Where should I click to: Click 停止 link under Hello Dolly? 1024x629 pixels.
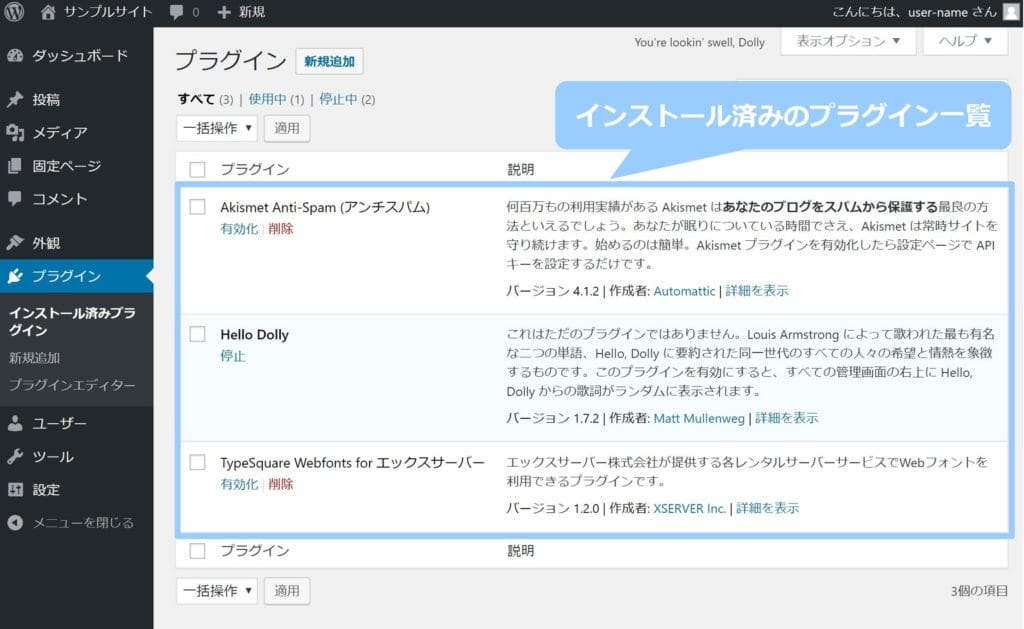click(x=232, y=356)
